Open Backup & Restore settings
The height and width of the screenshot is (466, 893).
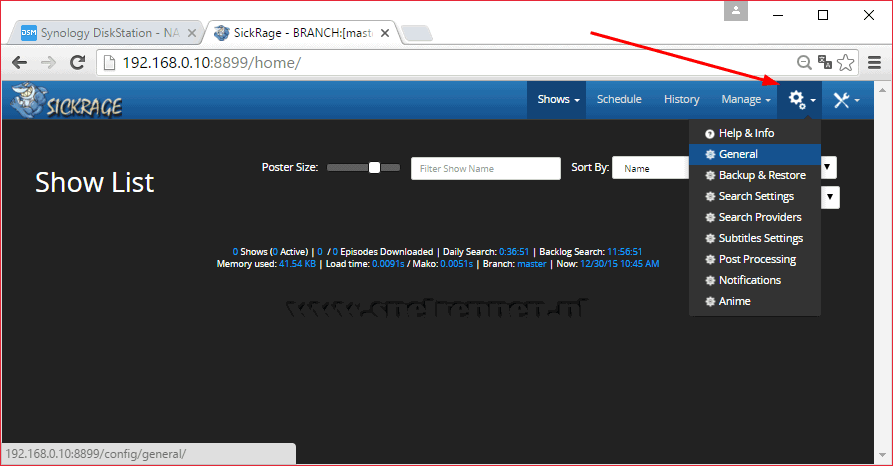(755, 175)
